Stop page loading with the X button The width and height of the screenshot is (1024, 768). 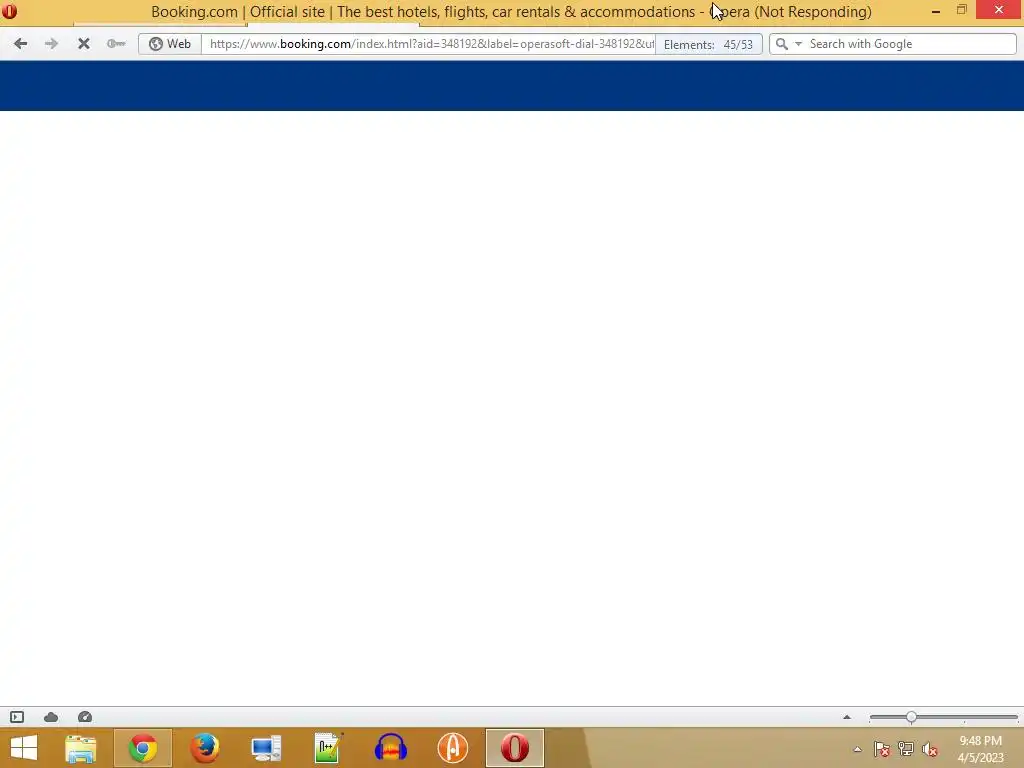(84, 44)
